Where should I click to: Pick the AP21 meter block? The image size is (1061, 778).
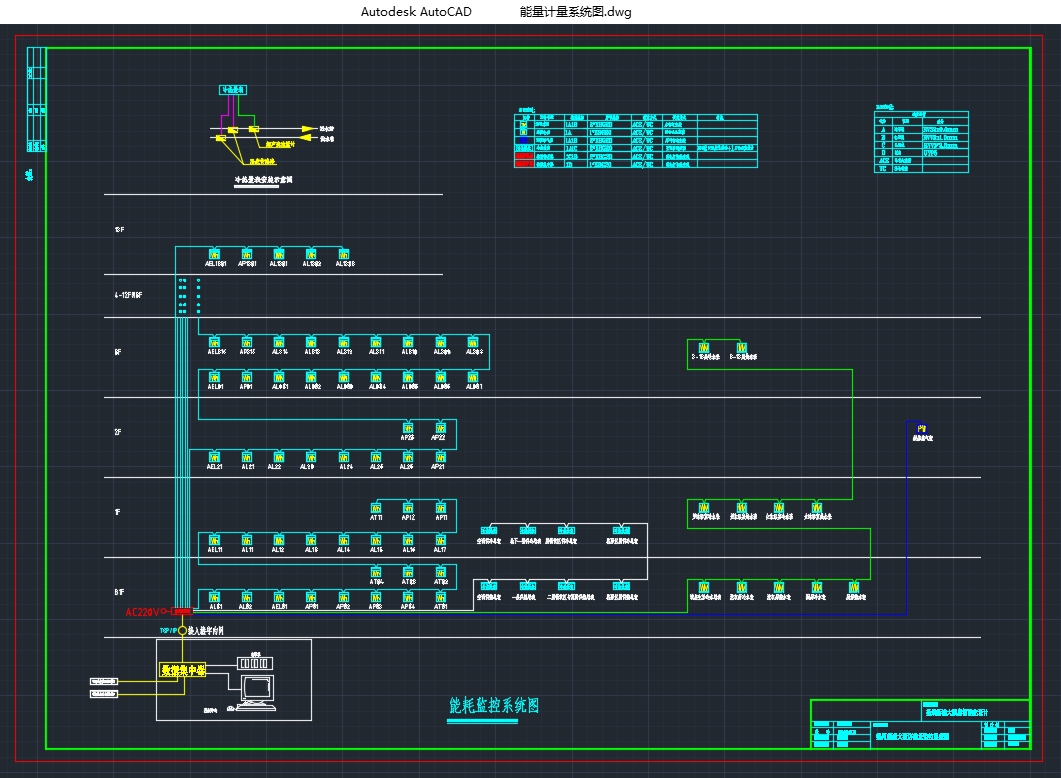pyautogui.click(x=438, y=457)
